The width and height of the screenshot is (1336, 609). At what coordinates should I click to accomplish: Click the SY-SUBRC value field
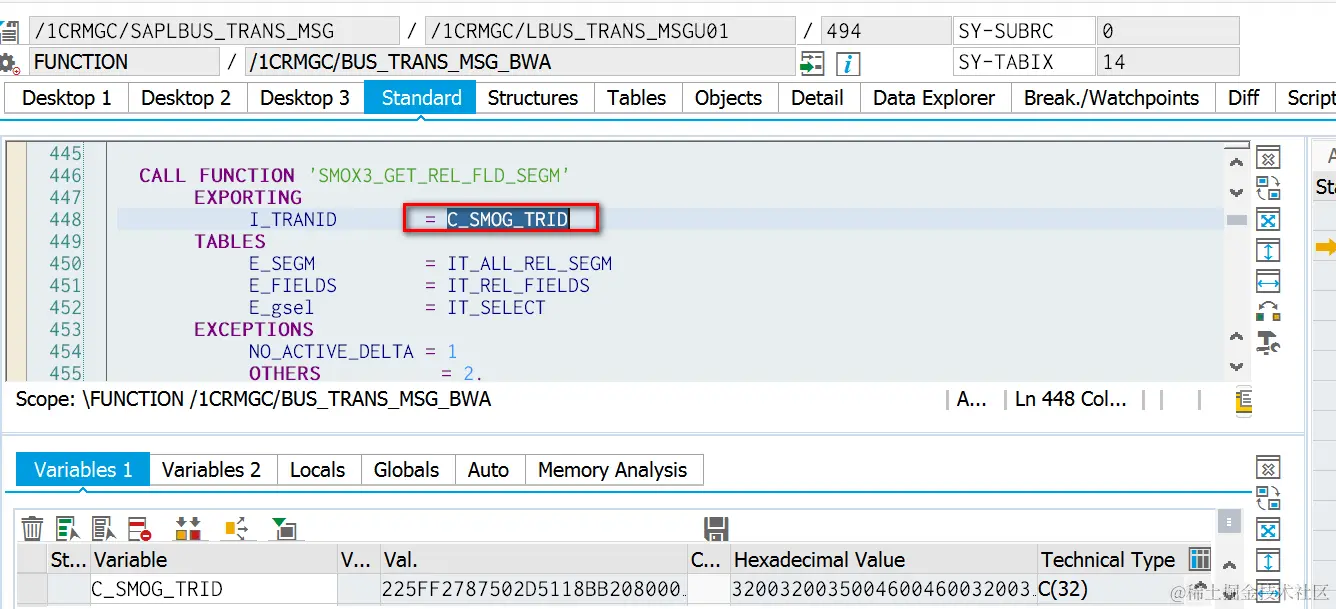(x=1167, y=31)
